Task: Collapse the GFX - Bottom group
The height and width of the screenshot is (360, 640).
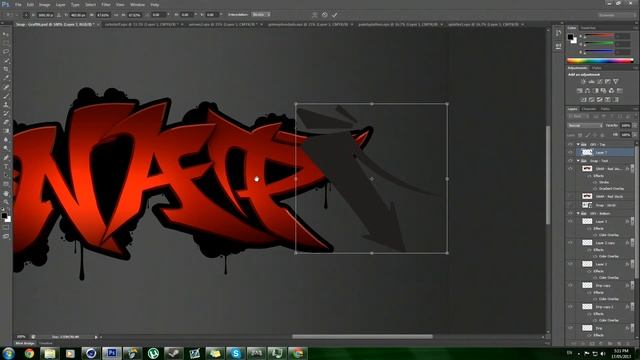Action: (578, 213)
